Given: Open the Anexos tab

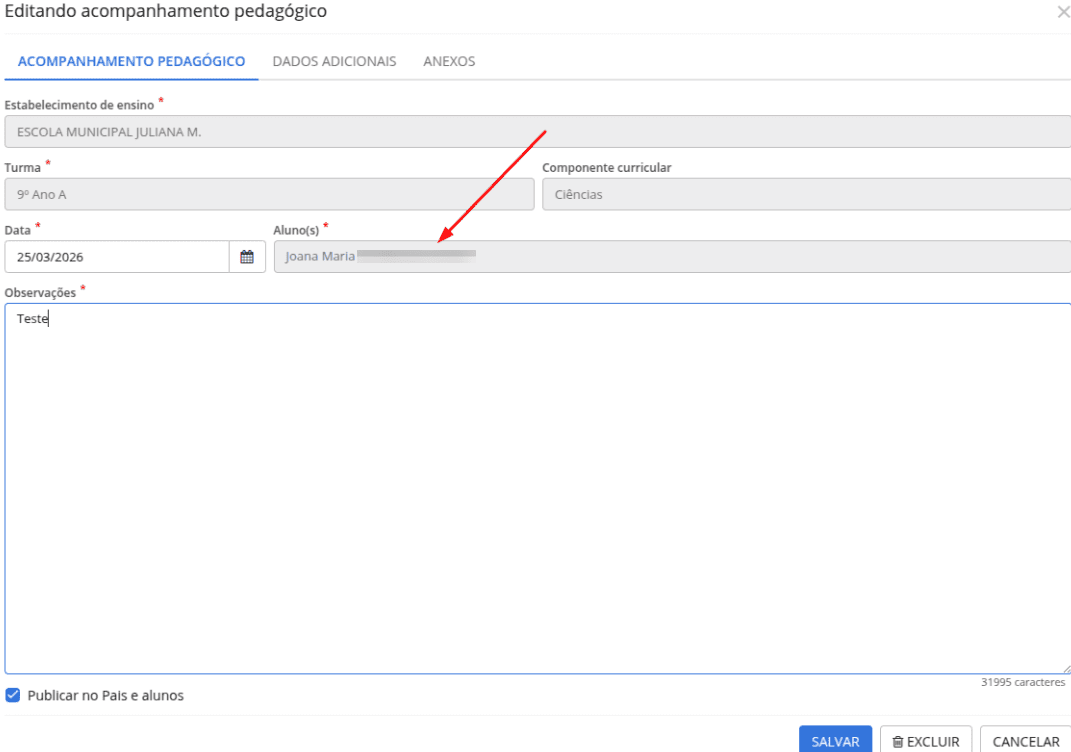Looking at the screenshot, I should 449,61.
